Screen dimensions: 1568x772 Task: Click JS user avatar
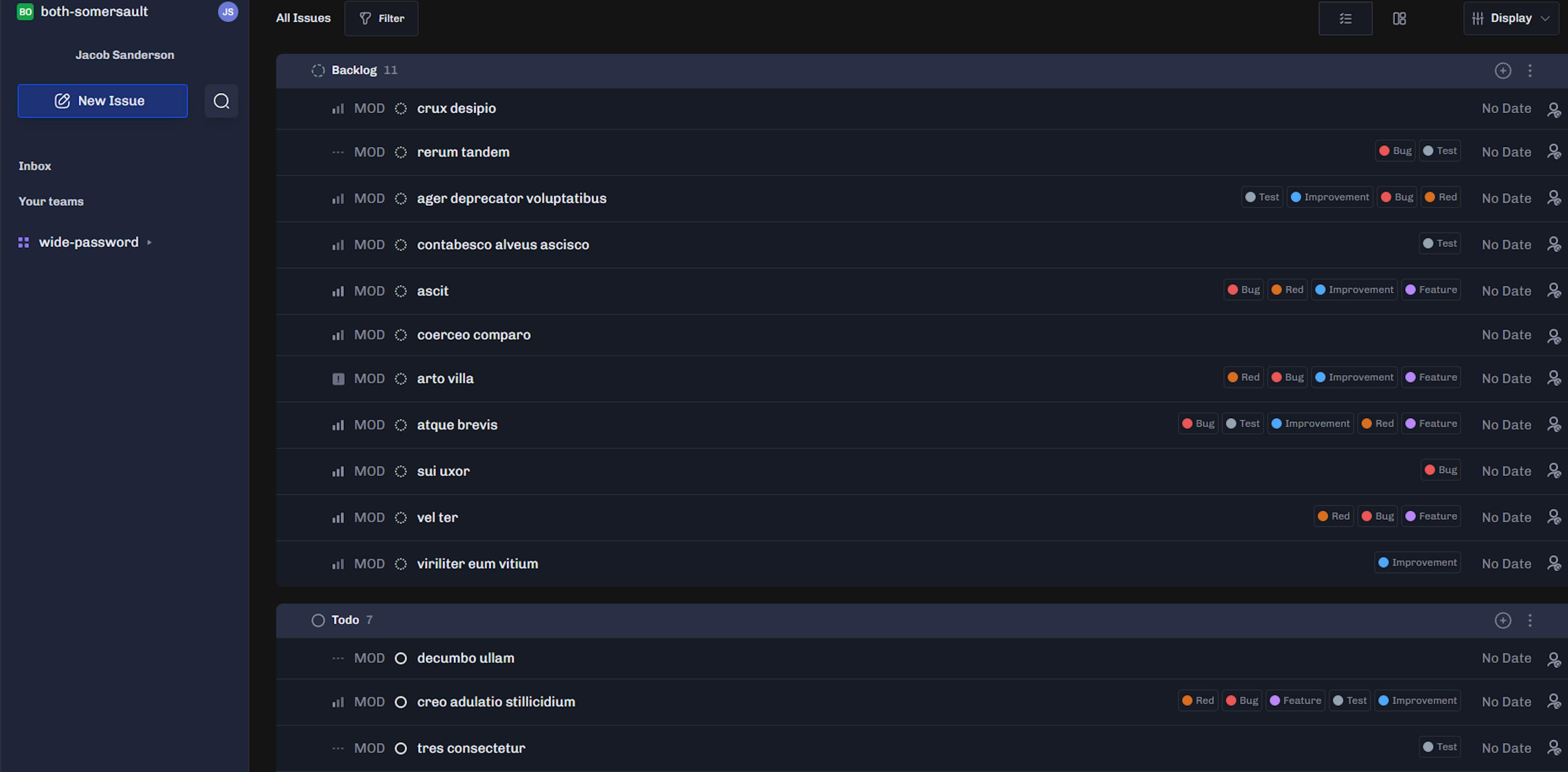click(x=228, y=11)
